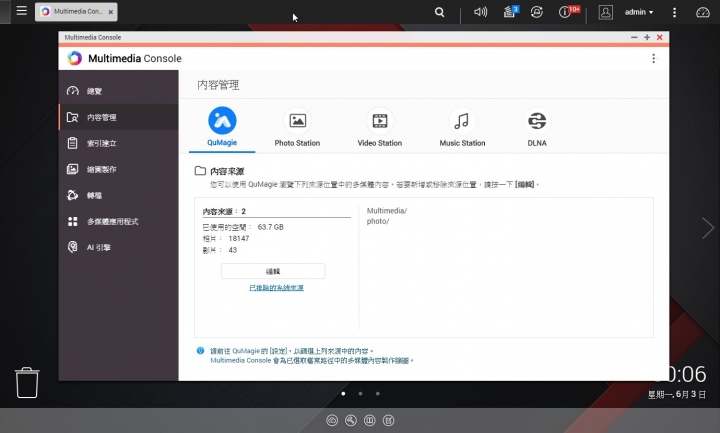Screen dimensions: 720x433
Task: Switch to Video Station tab
Action: [x=380, y=128]
